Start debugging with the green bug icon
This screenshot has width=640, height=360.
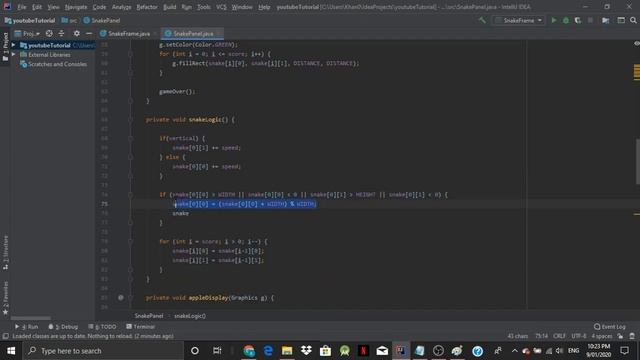point(566,20)
